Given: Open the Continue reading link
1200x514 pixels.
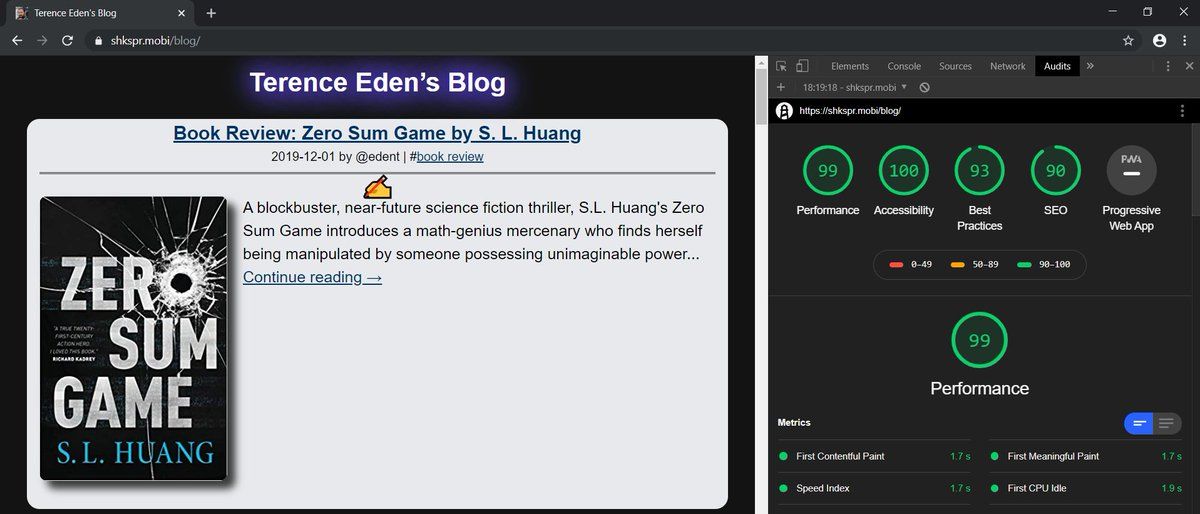Looking at the screenshot, I should pos(312,277).
